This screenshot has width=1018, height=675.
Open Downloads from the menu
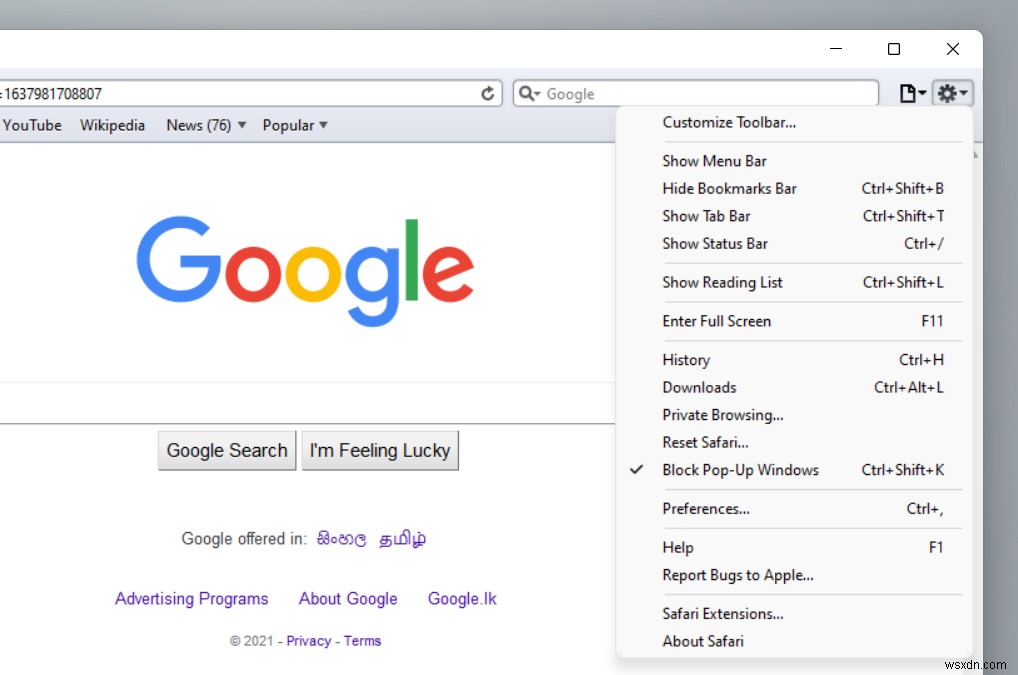click(699, 387)
